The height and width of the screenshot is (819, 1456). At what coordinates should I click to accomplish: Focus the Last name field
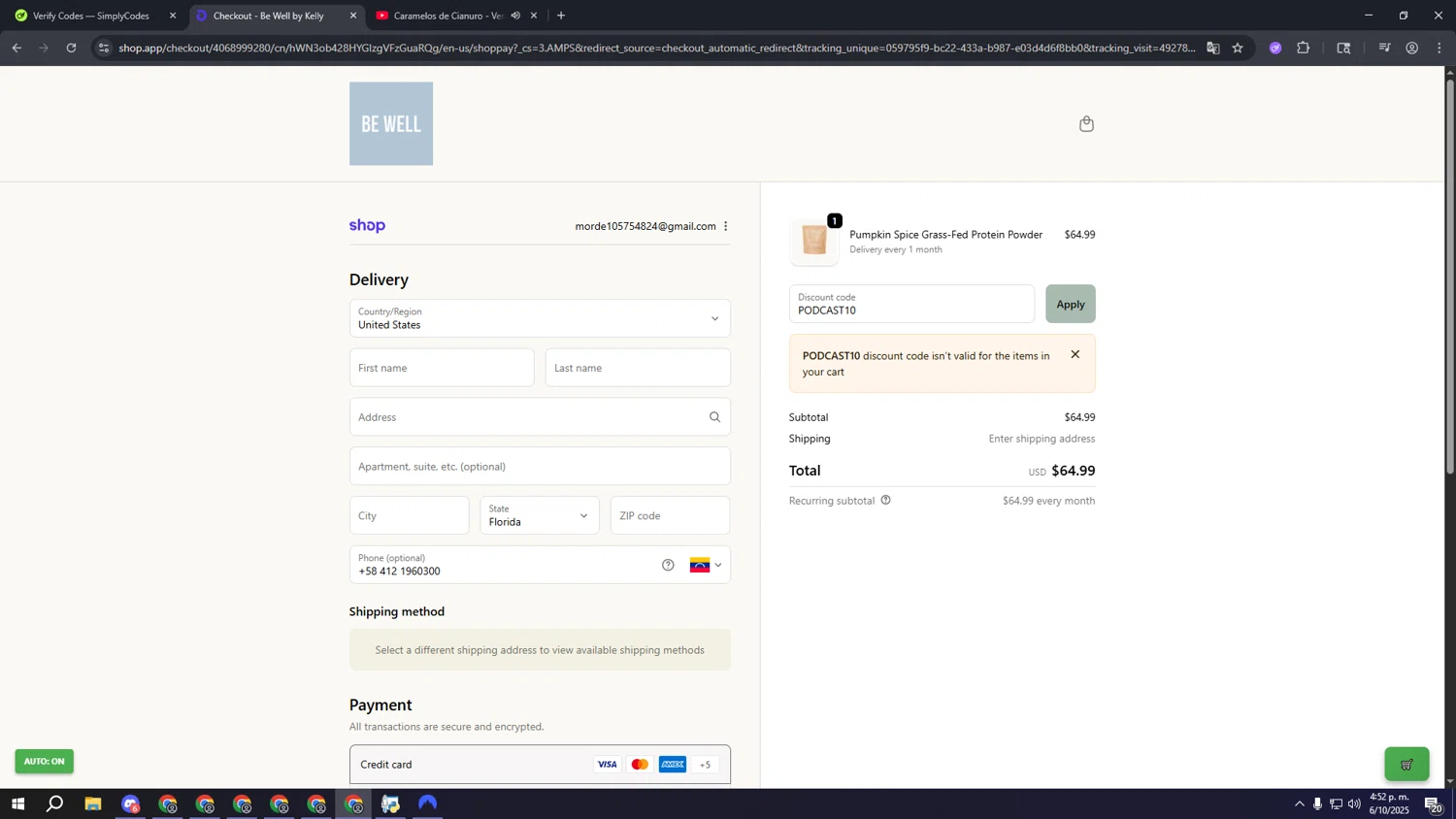pyautogui.click(x=638, y=368)
